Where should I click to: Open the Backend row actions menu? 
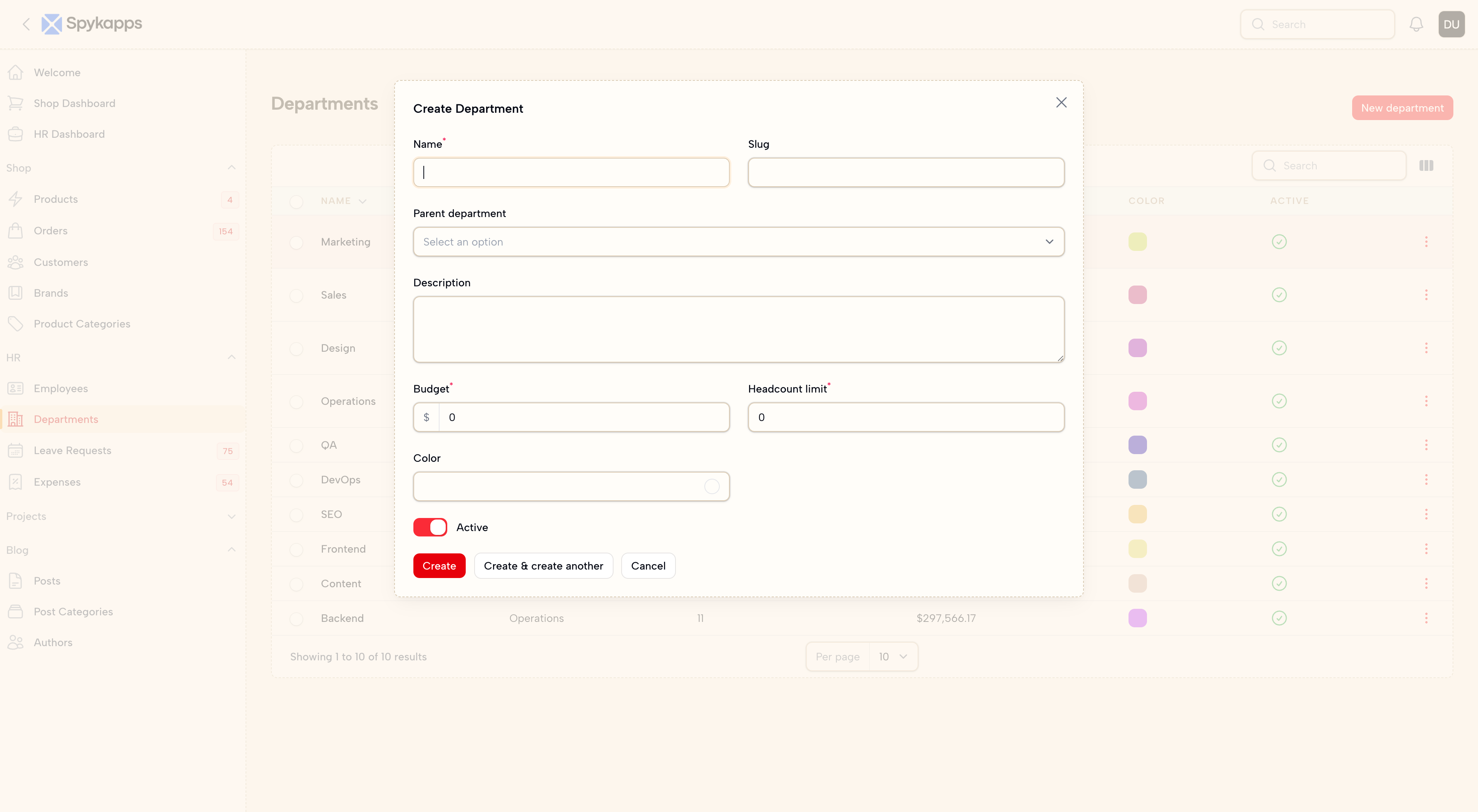pos(1427,618)
